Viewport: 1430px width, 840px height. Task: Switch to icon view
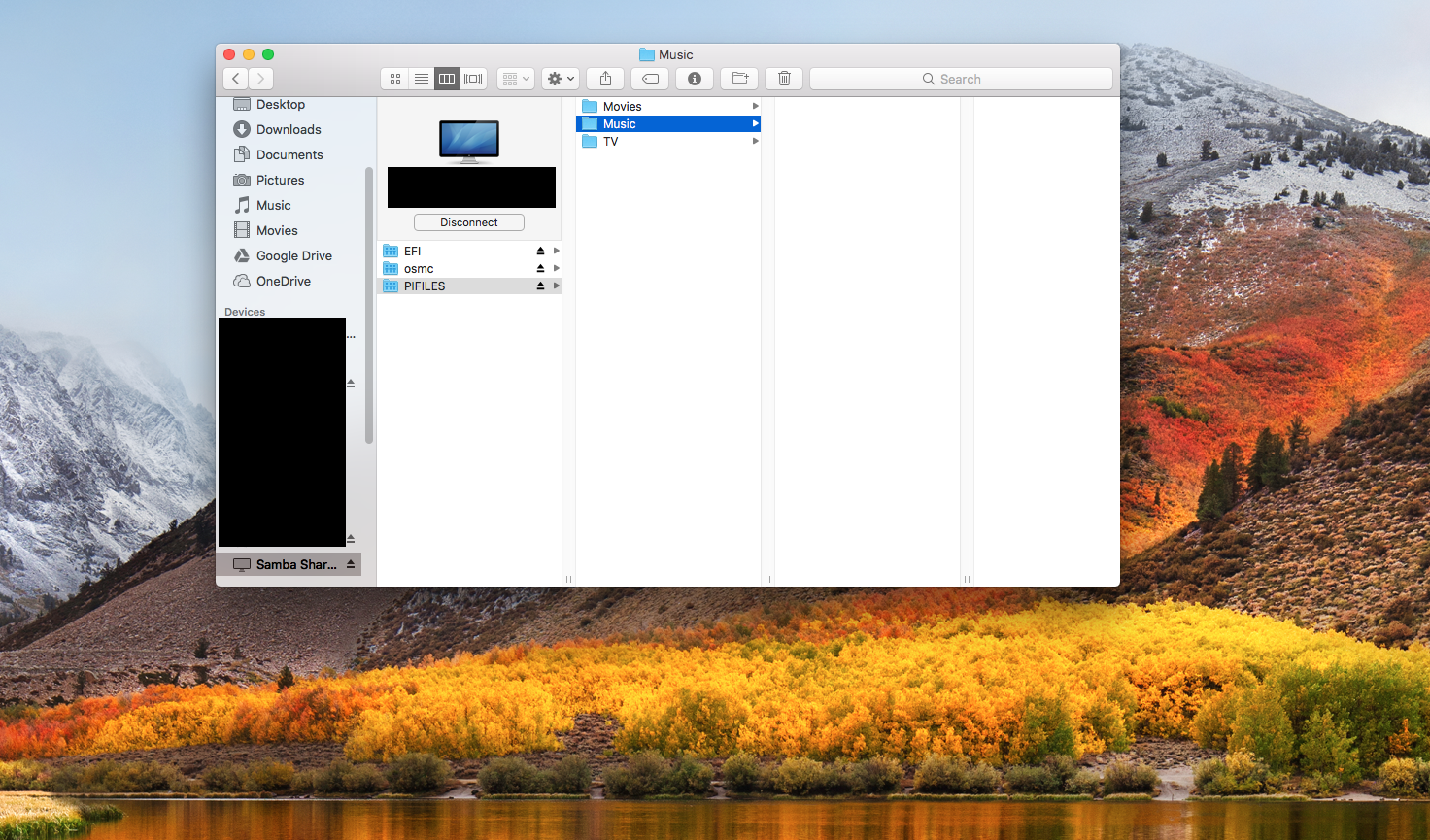(394, 79)
